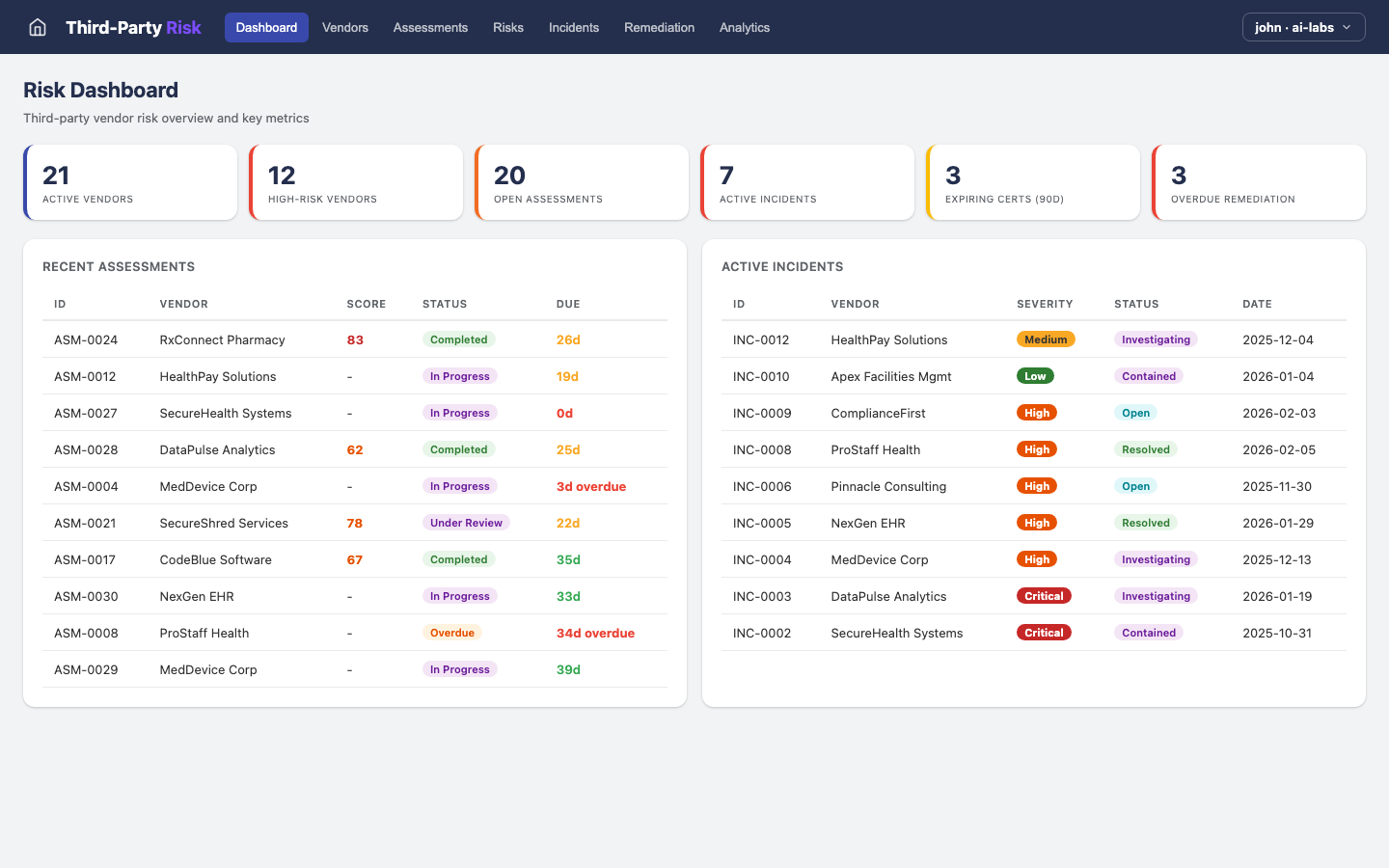
Task: Select the 7 Active Incidents card
Action: pos(807,181)
